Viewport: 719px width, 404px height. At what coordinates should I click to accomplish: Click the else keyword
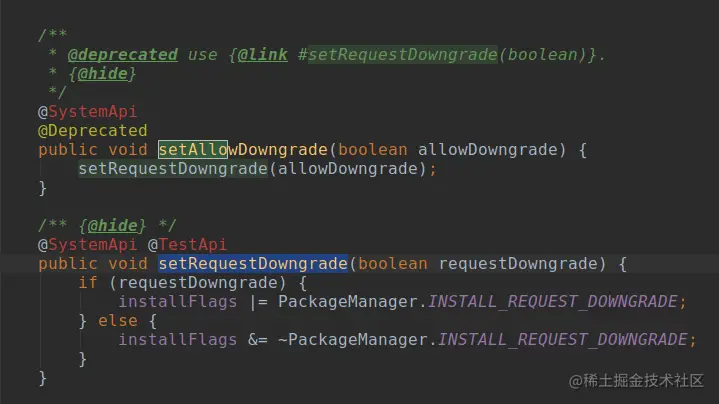click(x=118, y=321)
